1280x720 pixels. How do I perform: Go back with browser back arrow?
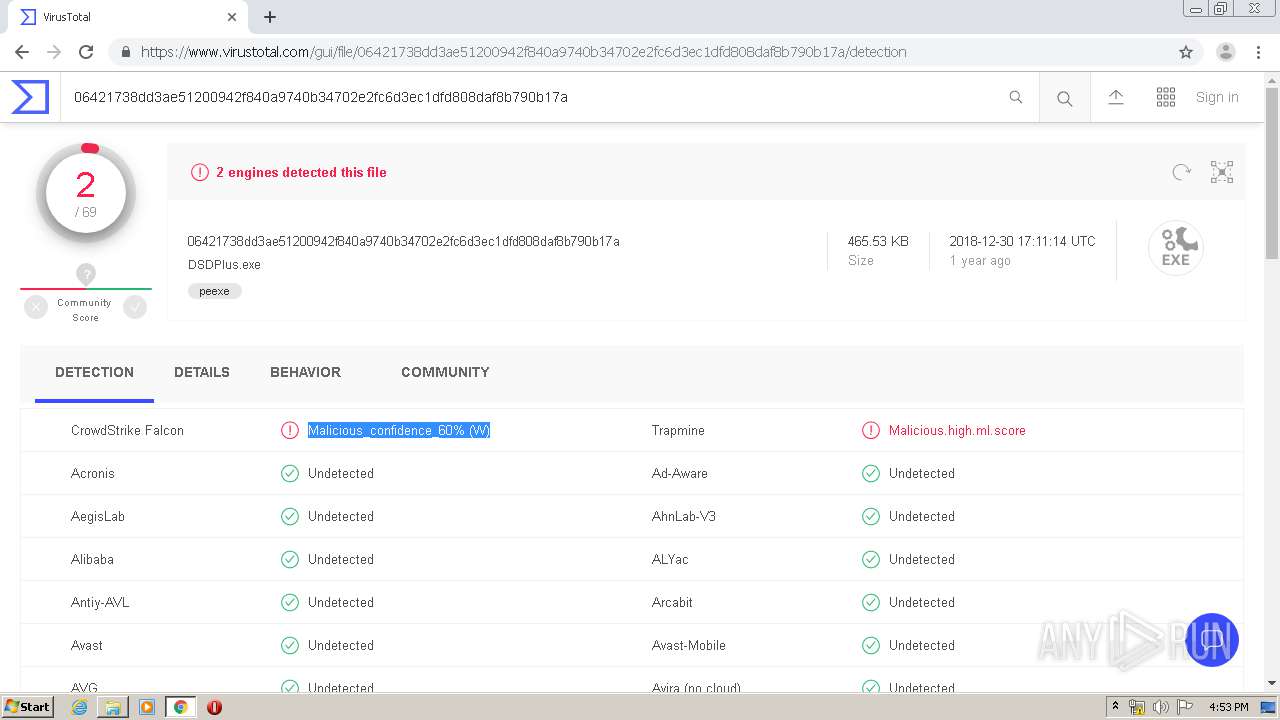[22, 52]
